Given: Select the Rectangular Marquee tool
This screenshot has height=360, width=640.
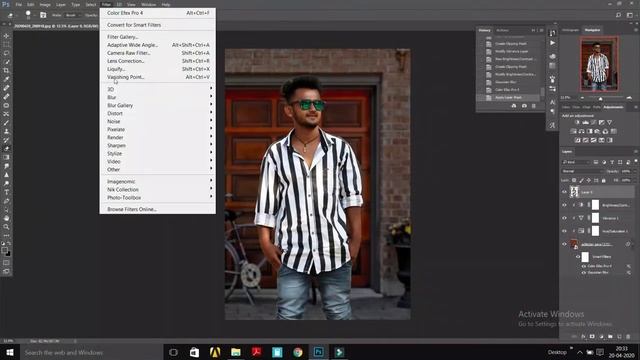Looking at the screenshot, I should (6, 44).
